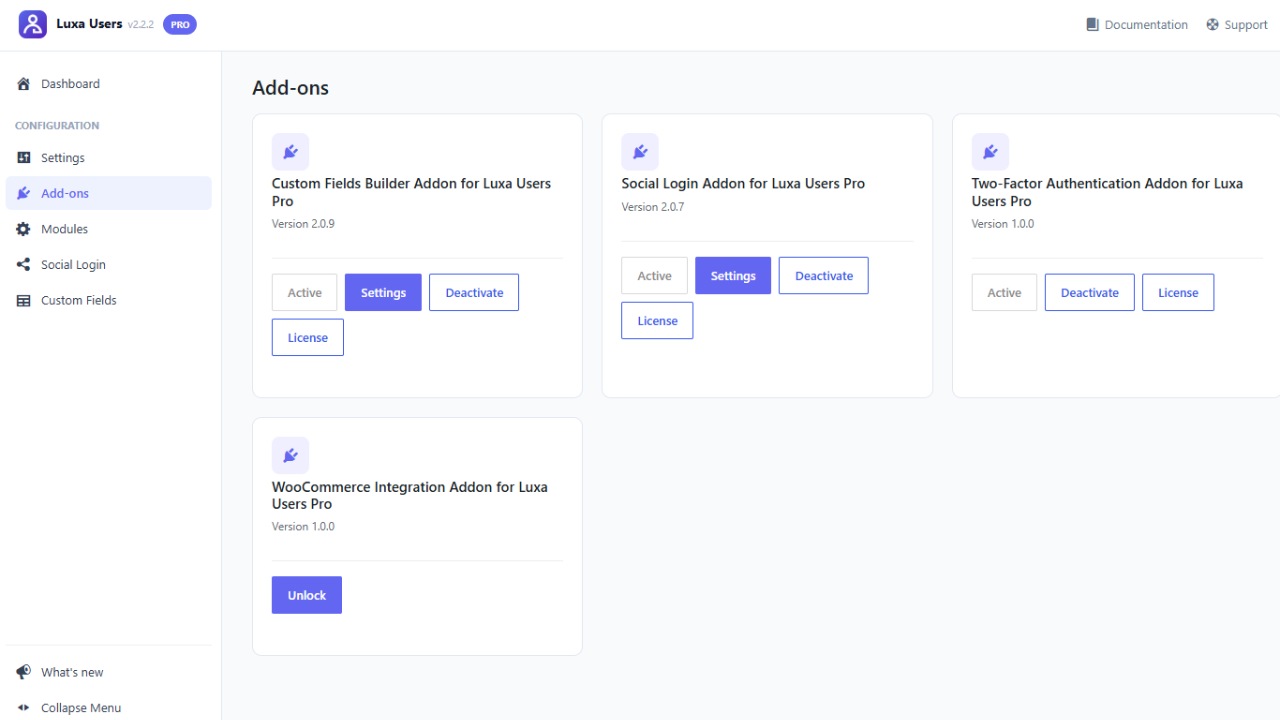Click Active status on Two-Factor Authentication addon
1280x720 pixels.
pos(1004,293)
